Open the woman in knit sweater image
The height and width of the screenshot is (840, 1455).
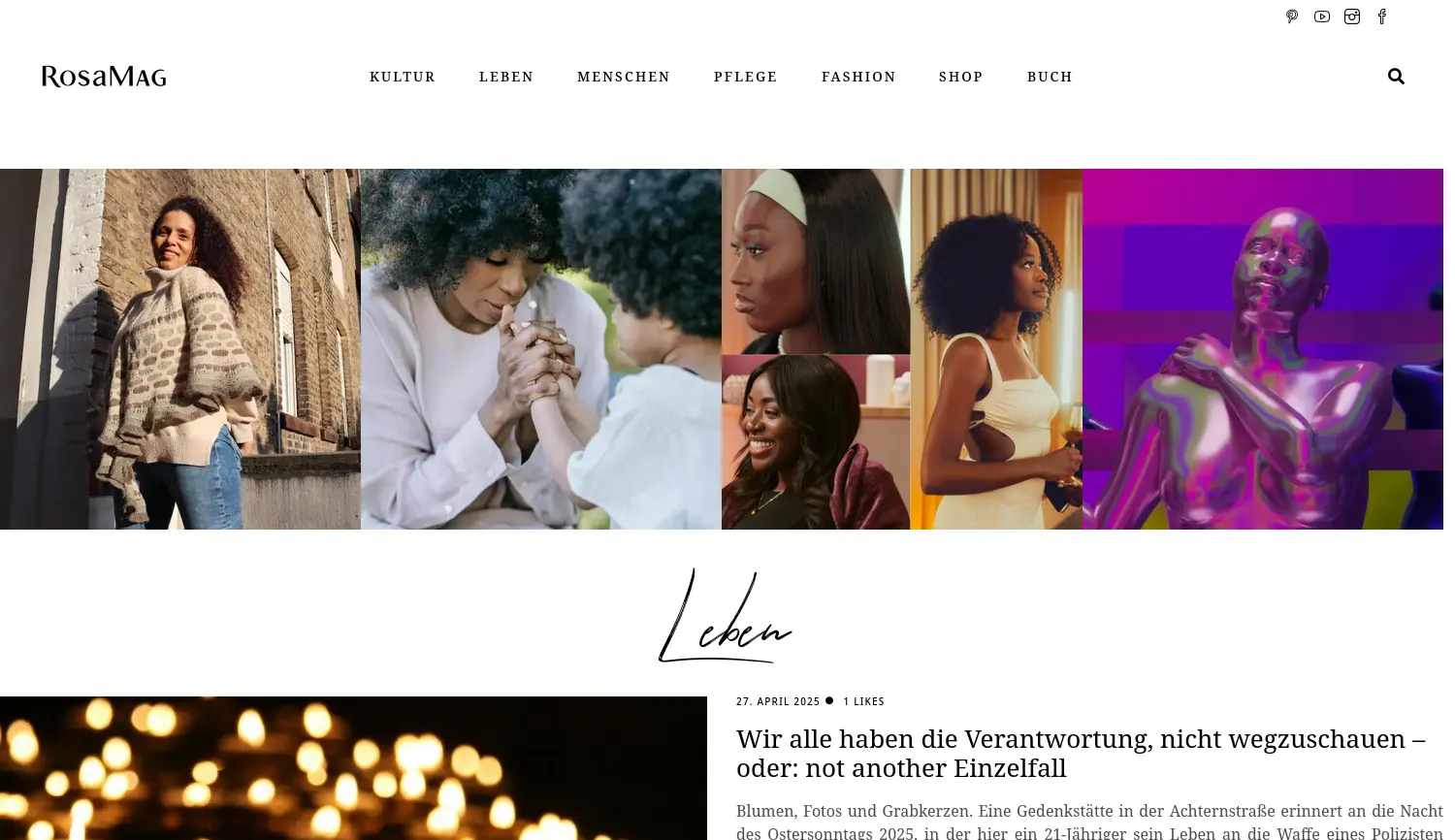180,349
